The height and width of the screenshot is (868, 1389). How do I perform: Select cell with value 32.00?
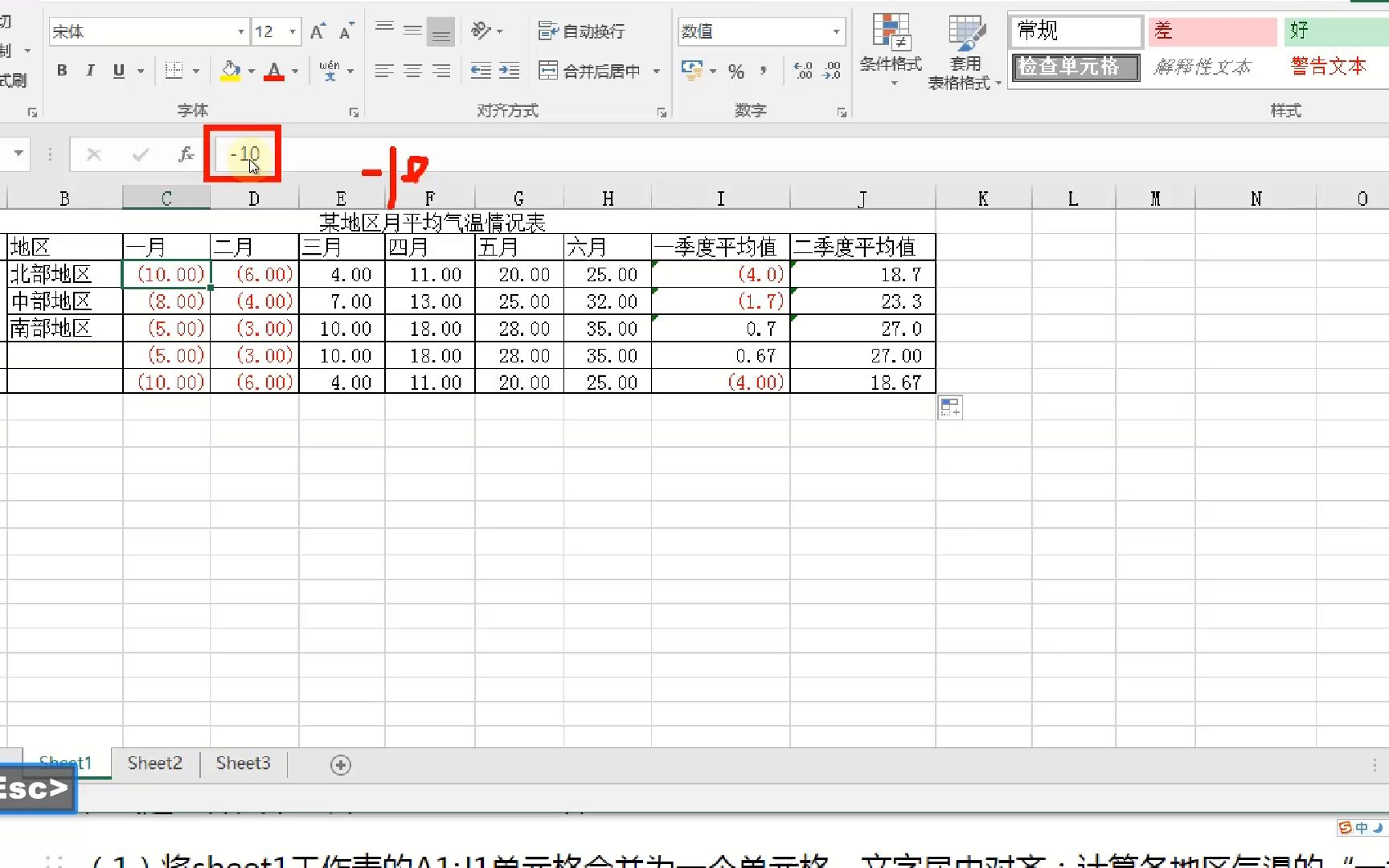tap(607, 301)
